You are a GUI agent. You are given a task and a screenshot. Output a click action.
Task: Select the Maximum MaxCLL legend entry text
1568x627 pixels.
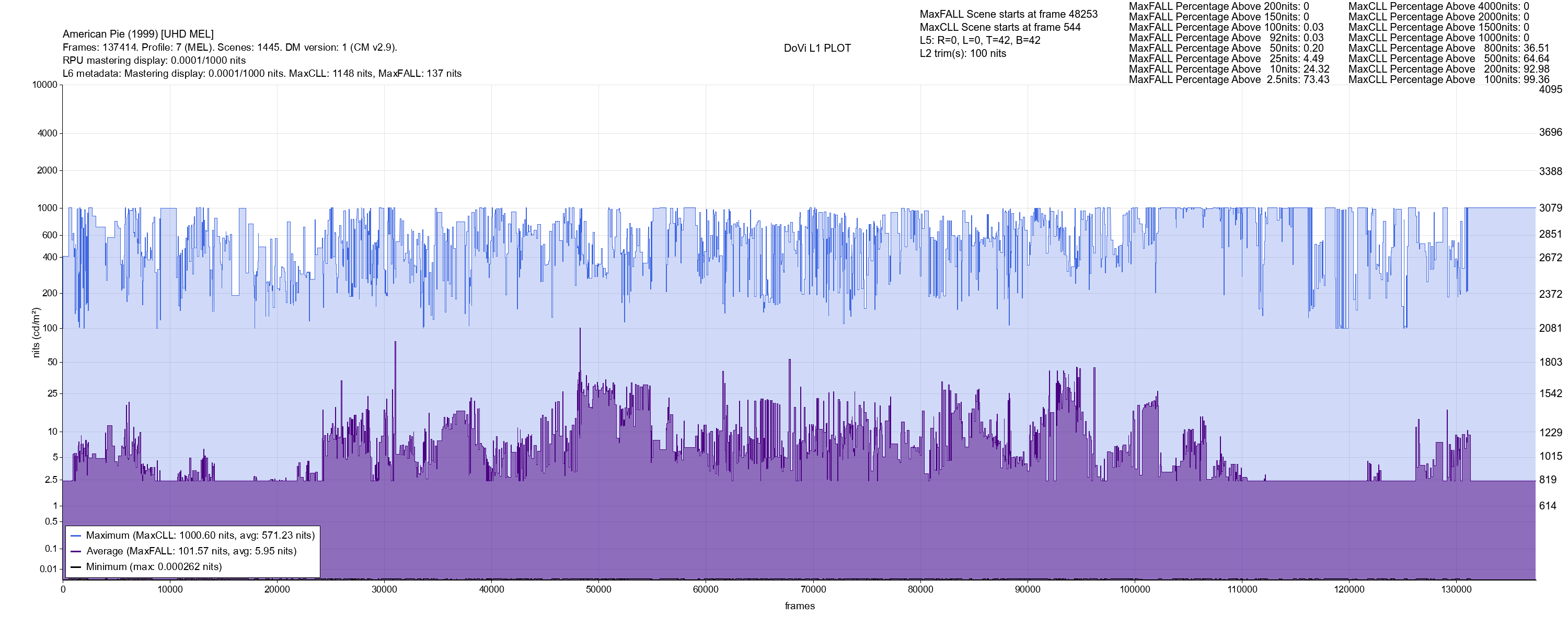tap(200, 536)
